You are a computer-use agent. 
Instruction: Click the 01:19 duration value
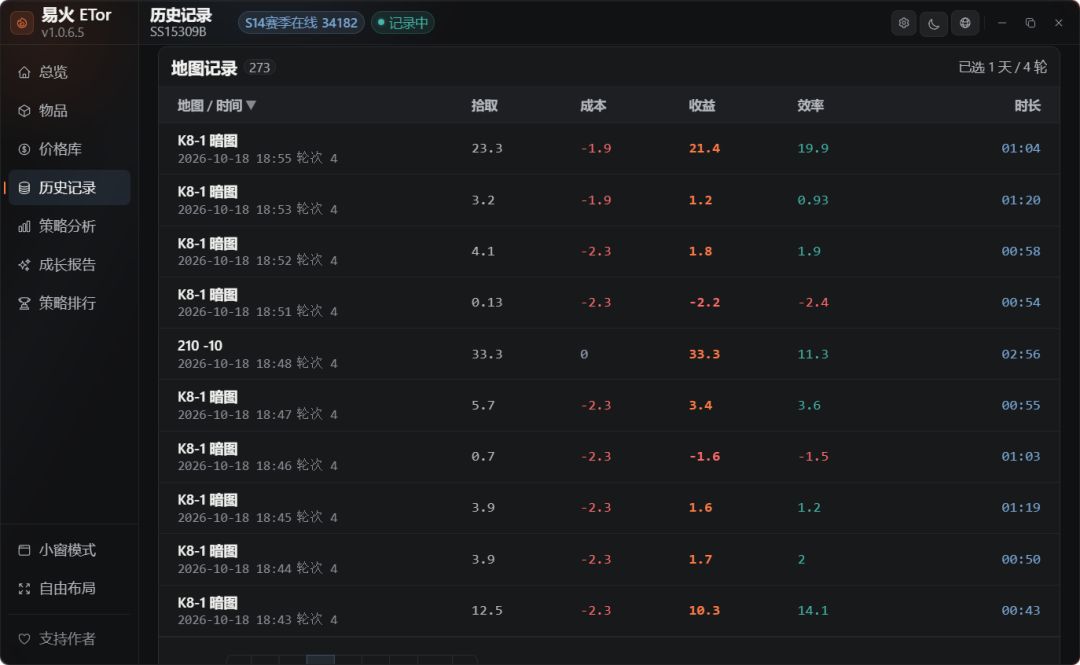(x=1021, y=507)
